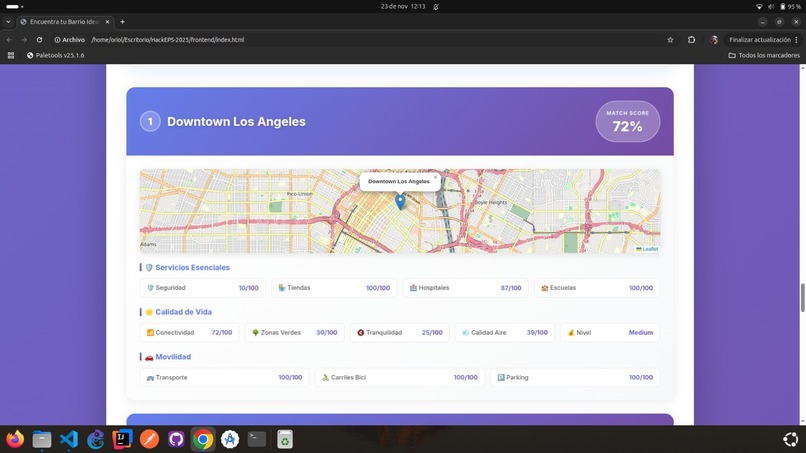
Task: Open the Chrome profile avatar
Action: point(713,40)
